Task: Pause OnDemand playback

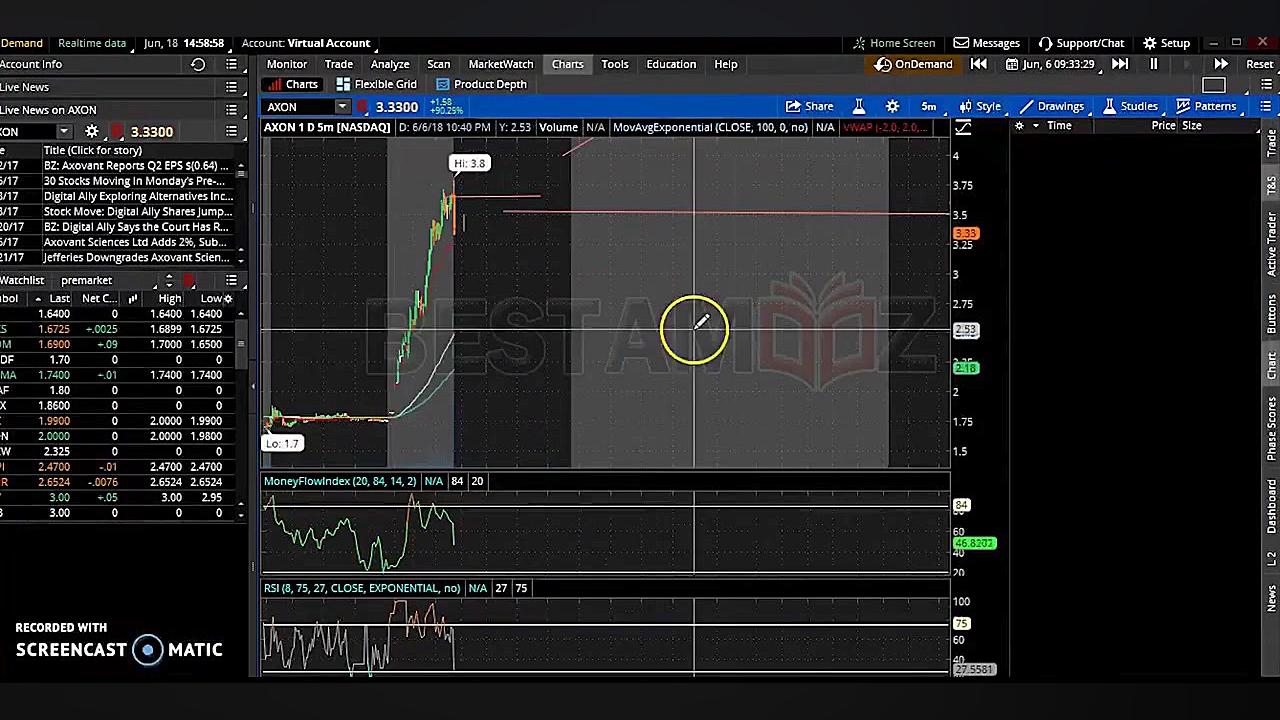Action: [1153, 64]
